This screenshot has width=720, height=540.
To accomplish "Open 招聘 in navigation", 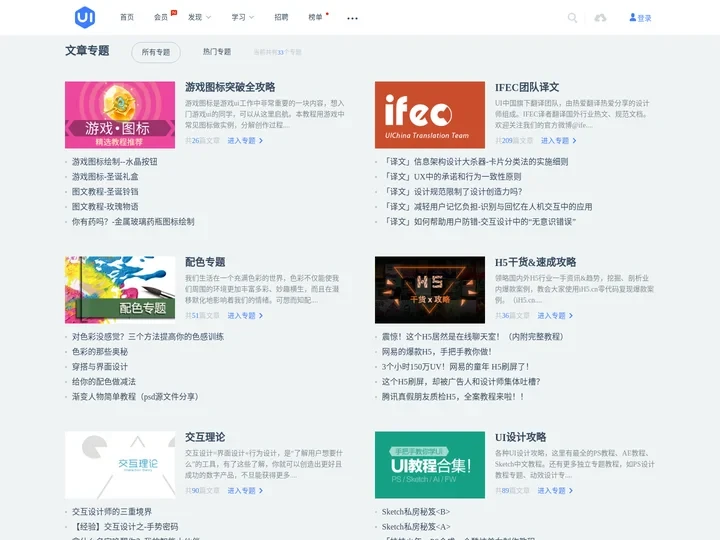I will [281, 17].
